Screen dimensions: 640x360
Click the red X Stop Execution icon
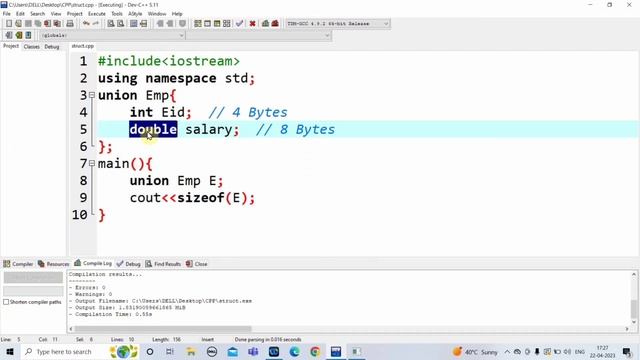point(253,24)
